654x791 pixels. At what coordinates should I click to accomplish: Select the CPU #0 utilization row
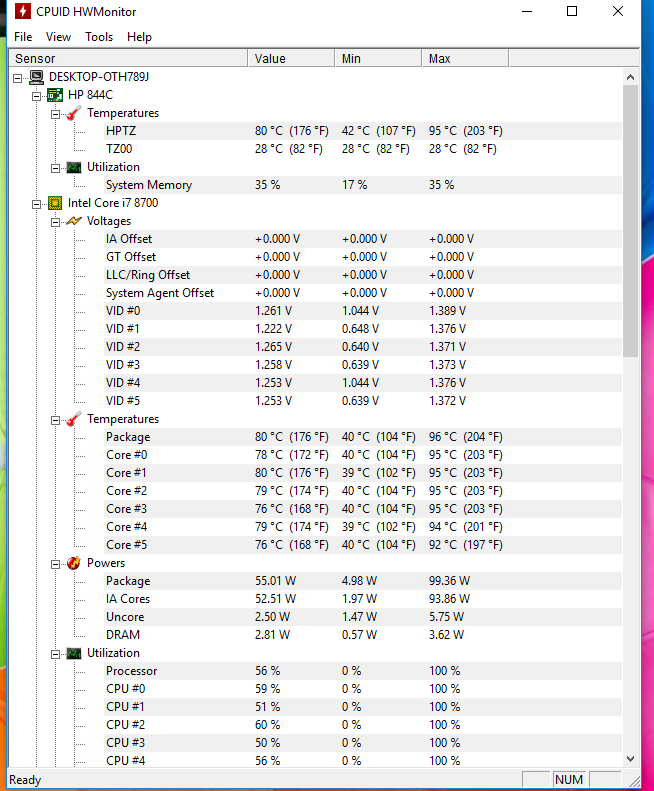[362, 689]
